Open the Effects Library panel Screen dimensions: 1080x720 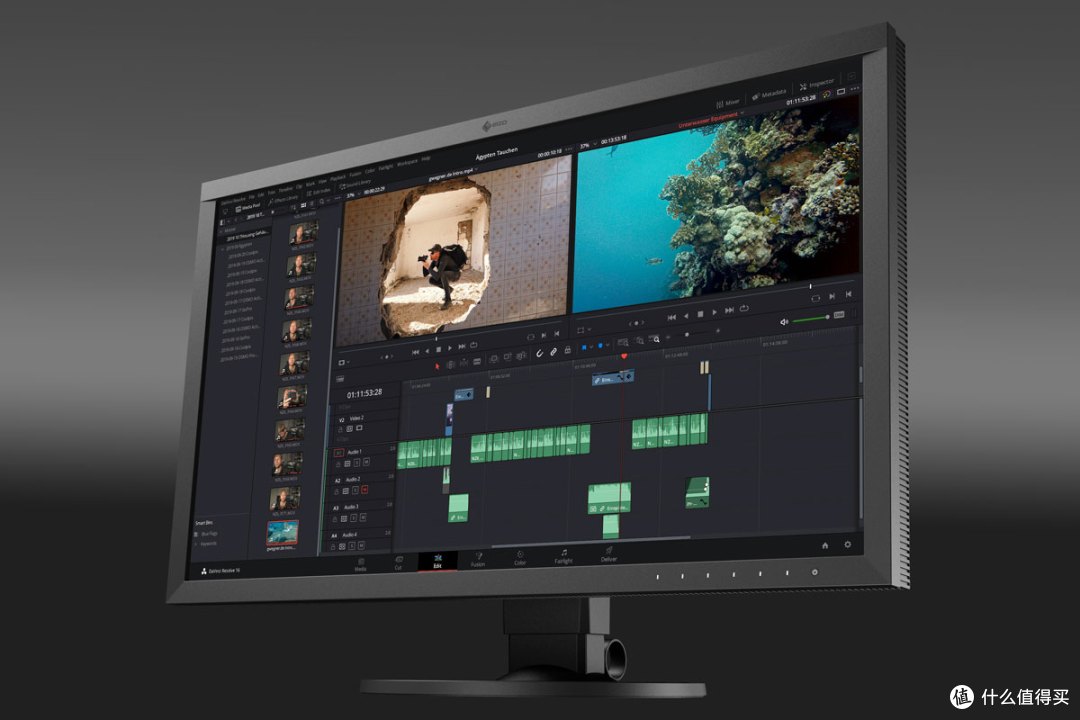(x=284, y=199)
